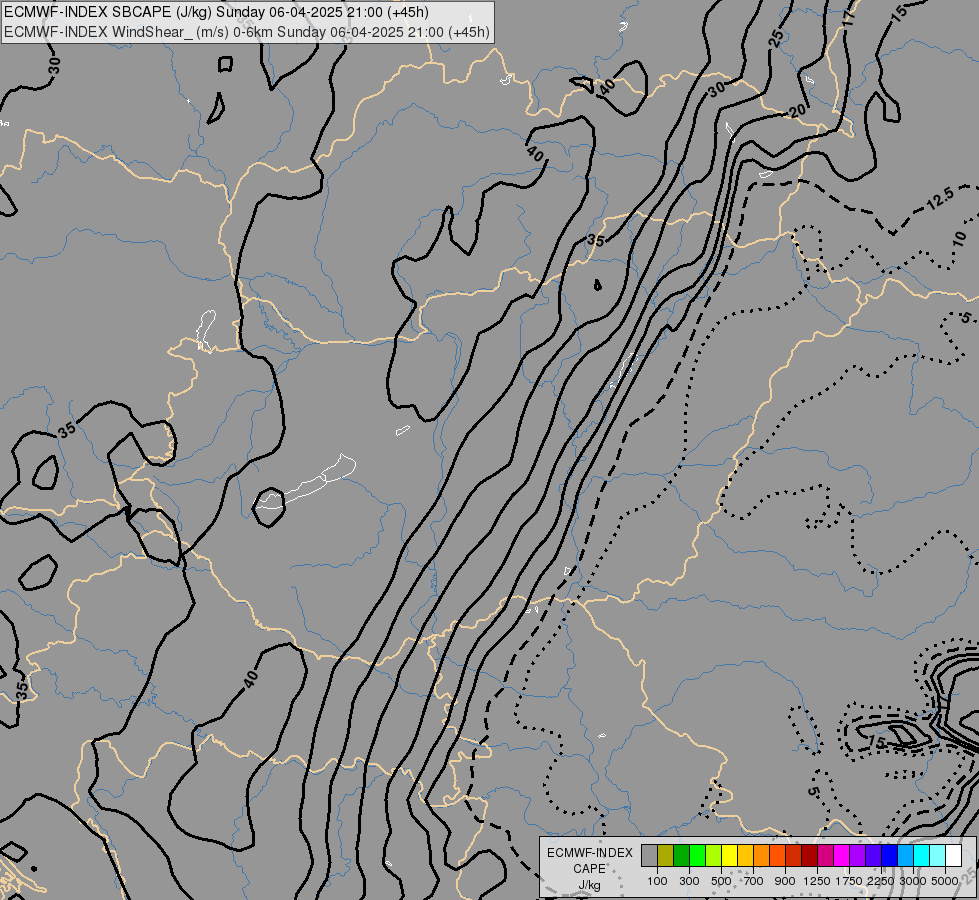Select the pure blue legend swatch

pyautogui.click(x=889, y=856)
